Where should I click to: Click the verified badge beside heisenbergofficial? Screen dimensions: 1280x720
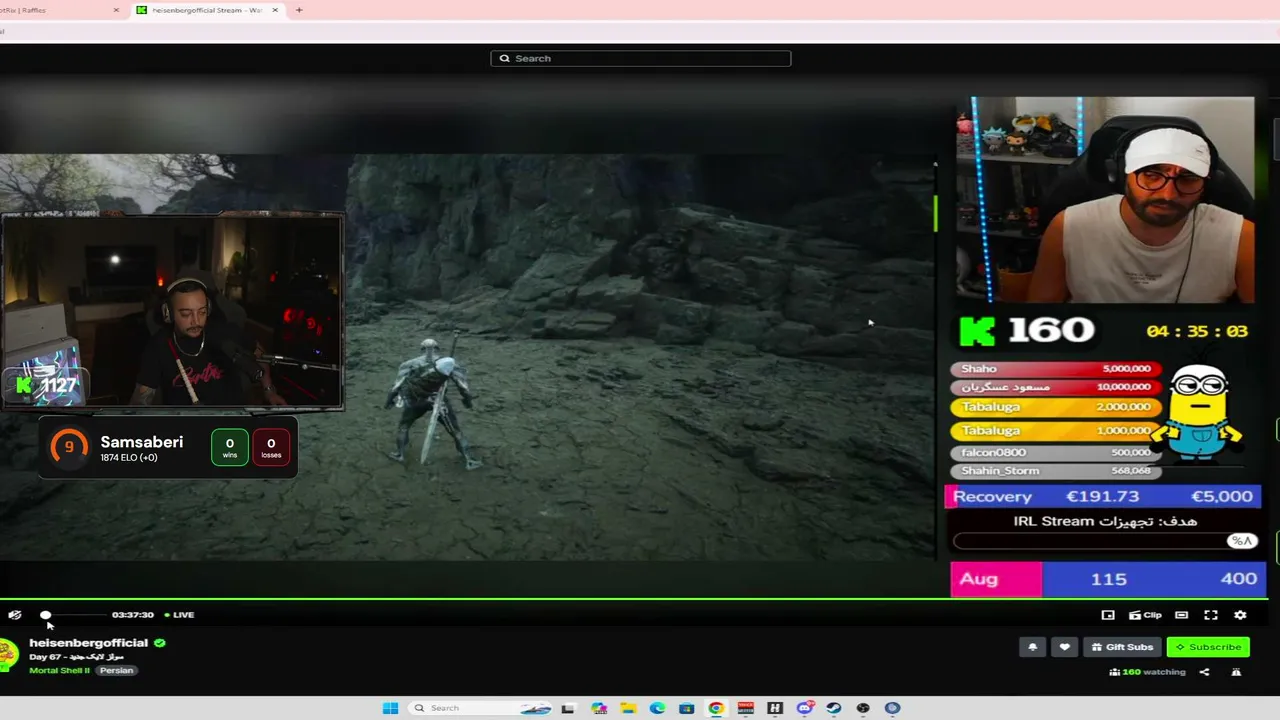[x=160, y=643]
